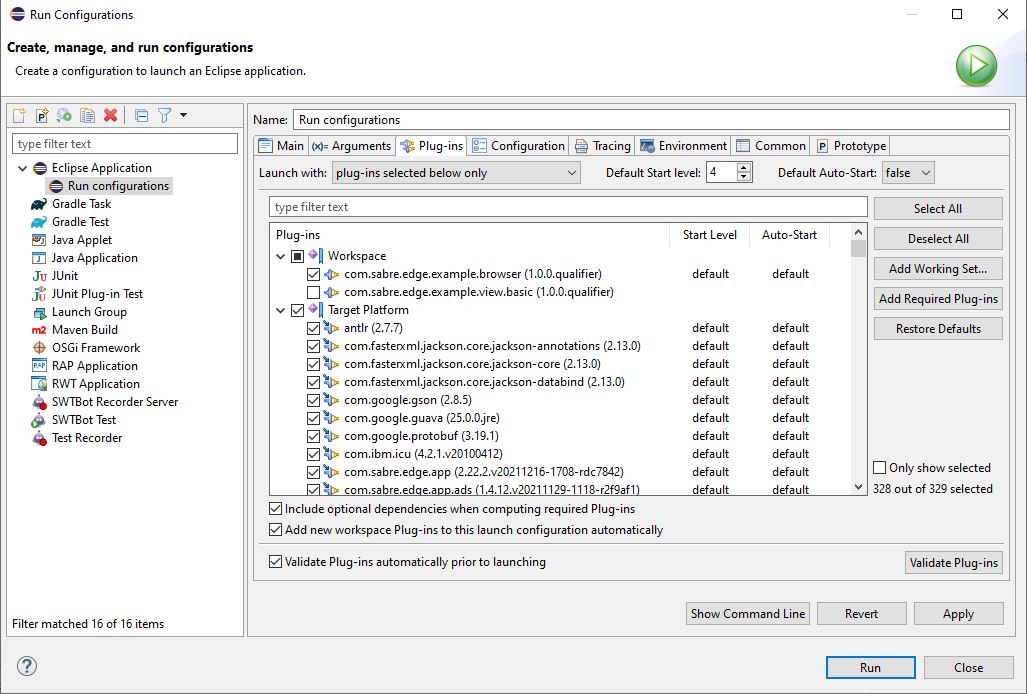Click the New prototype toolbar icon
This screenshot has height=694, width=1027.
[42, 116]
